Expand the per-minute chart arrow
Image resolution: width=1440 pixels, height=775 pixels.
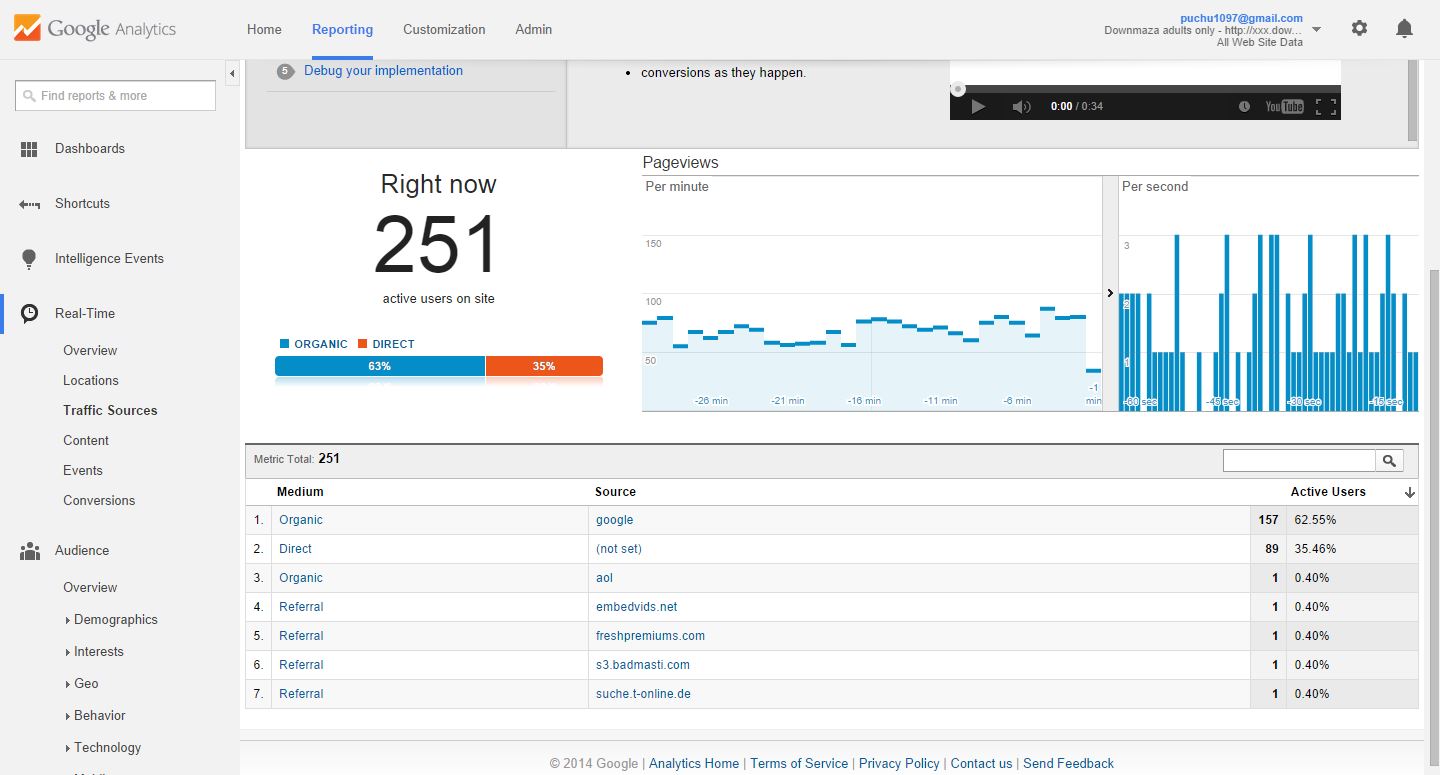(x=1110, y=293)
